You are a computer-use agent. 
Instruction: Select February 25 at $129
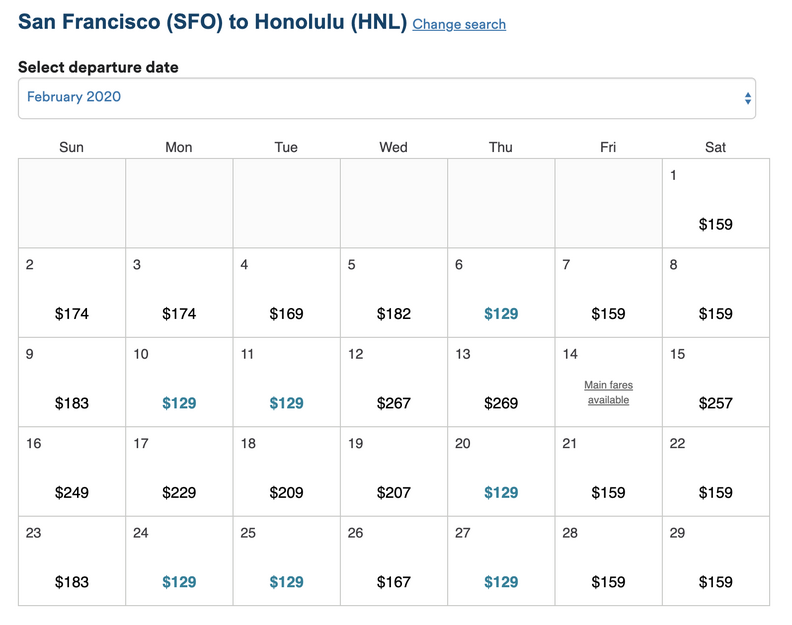pos(286,582)
